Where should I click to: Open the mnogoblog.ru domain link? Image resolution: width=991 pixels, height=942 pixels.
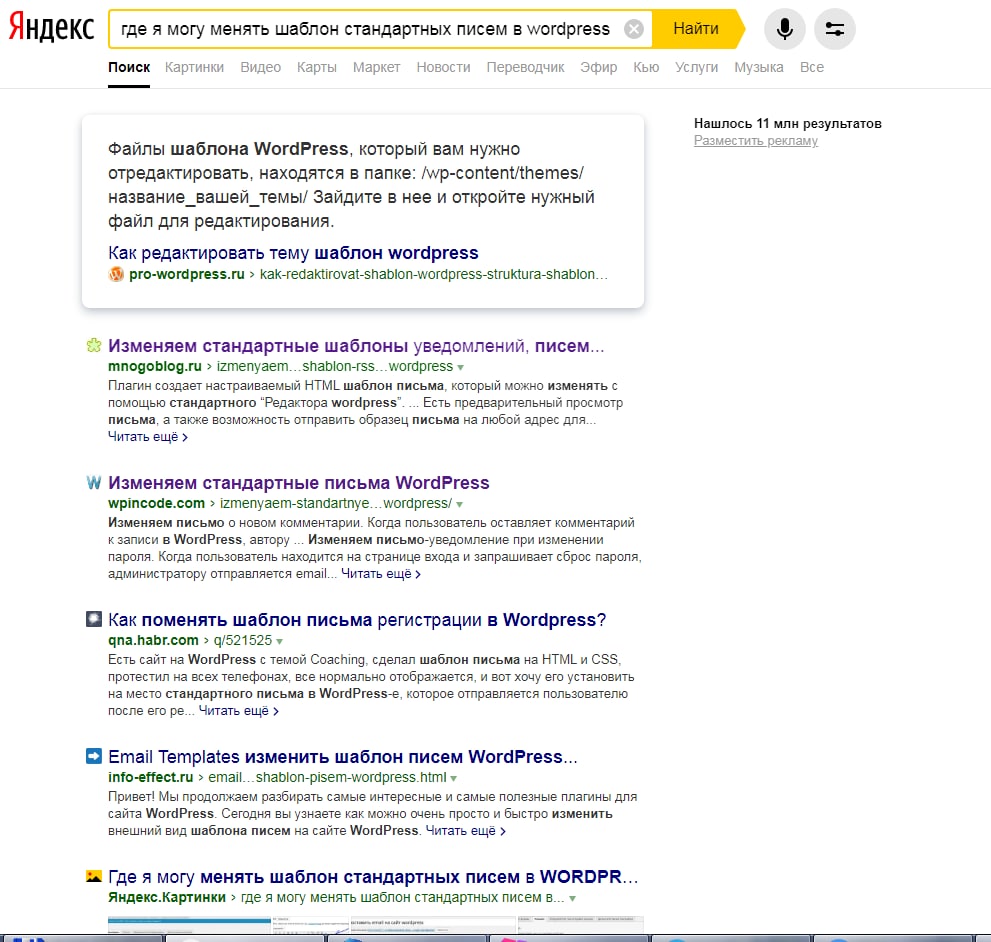(x=155, y=366)
